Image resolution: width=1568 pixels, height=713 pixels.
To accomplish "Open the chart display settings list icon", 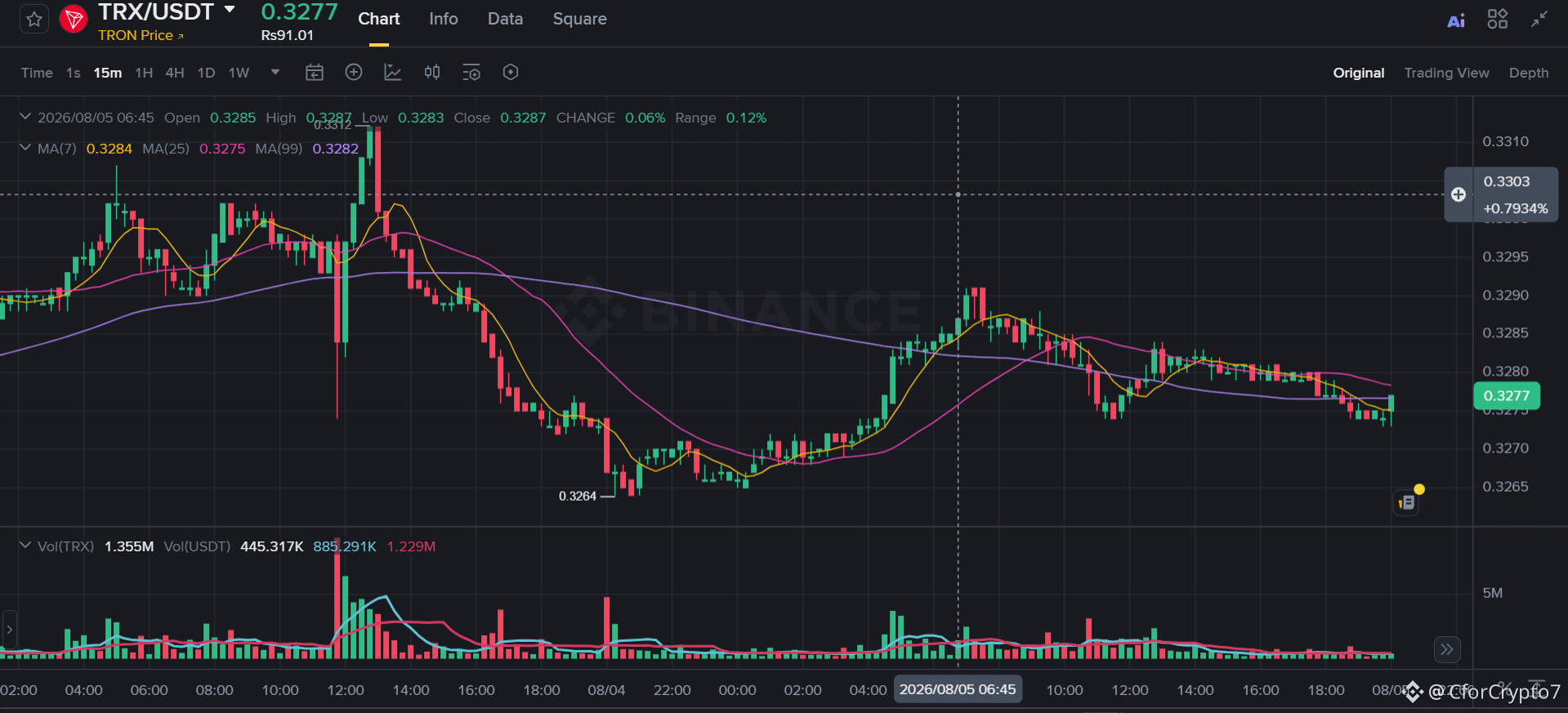I will (x=471, y=73).
